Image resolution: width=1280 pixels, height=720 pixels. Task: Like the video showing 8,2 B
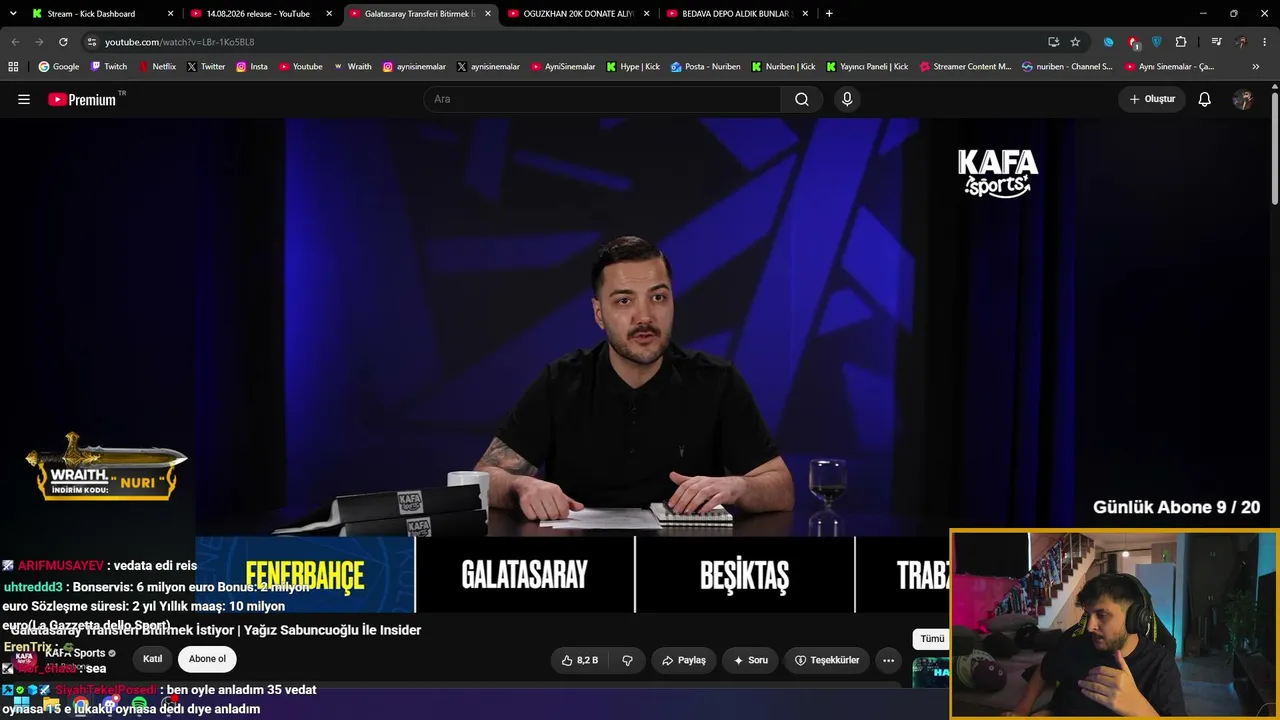coord(580,660)
